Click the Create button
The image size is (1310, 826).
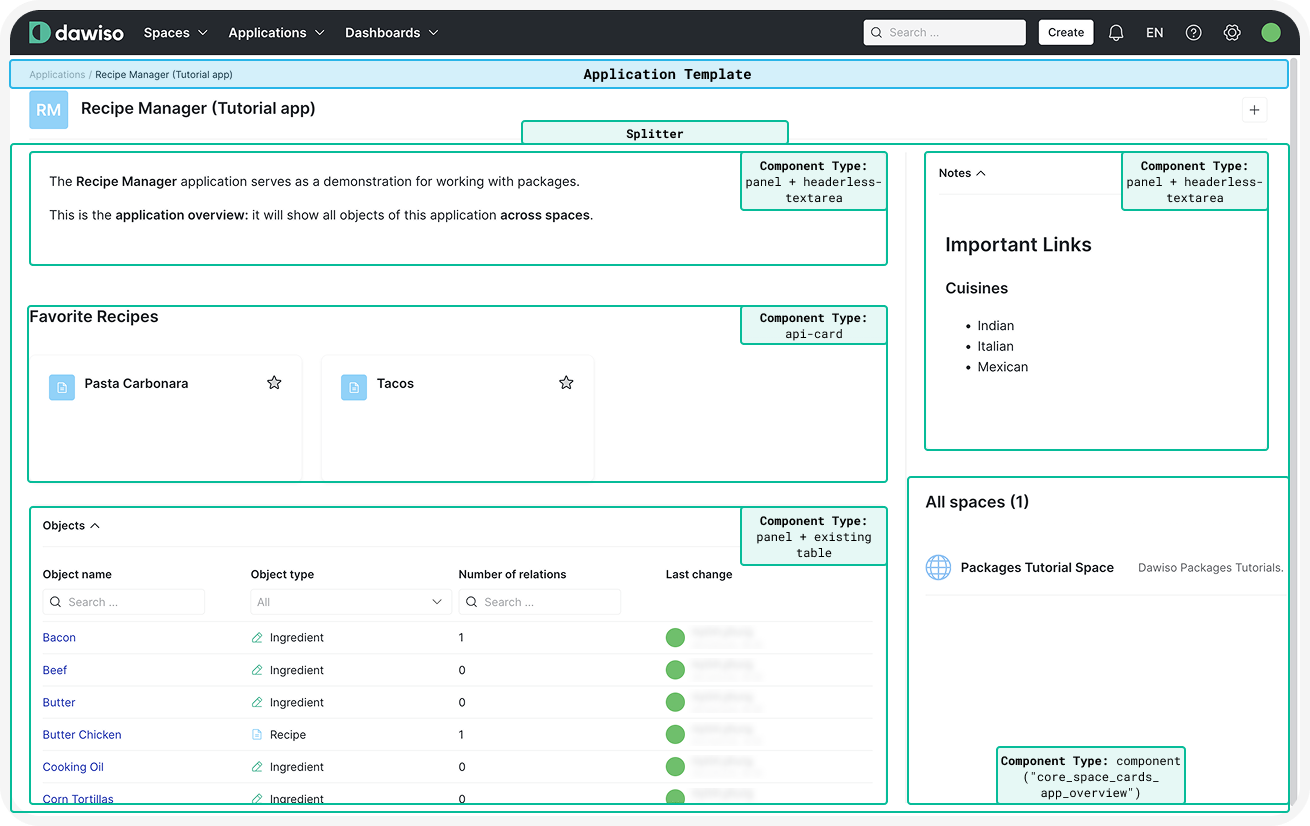(x=1065, y=33)
